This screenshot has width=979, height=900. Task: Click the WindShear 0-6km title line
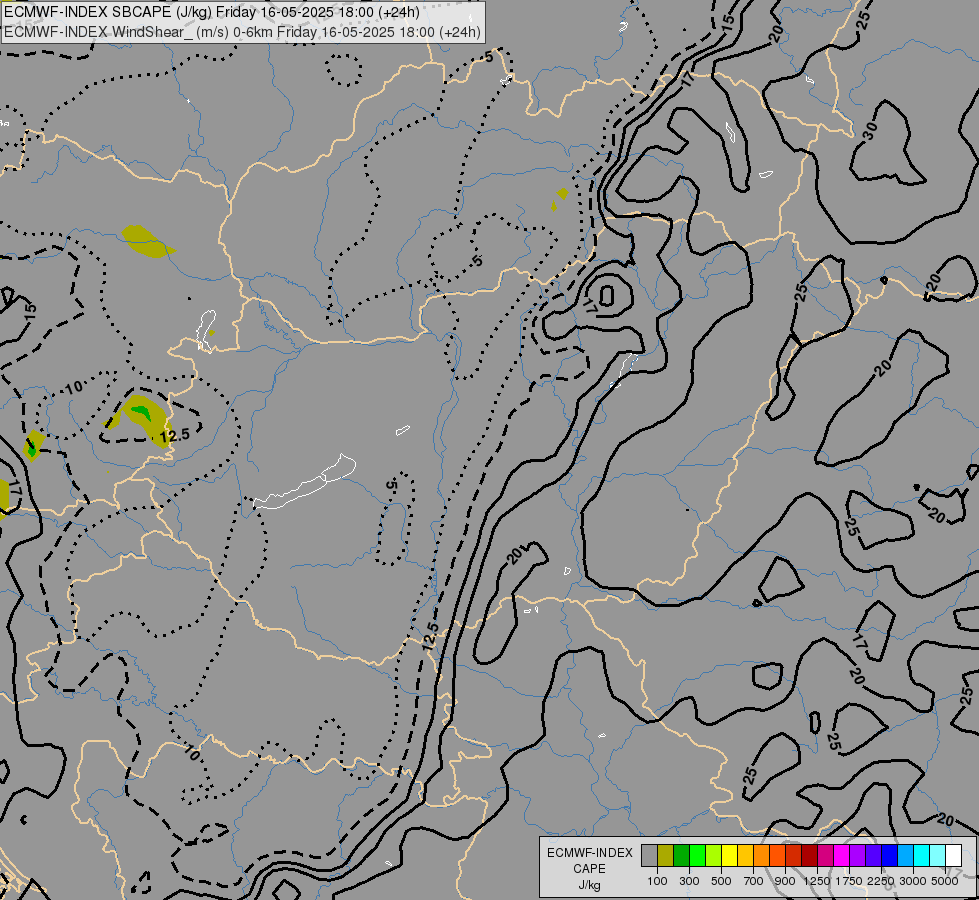click(x=242, y=31)
